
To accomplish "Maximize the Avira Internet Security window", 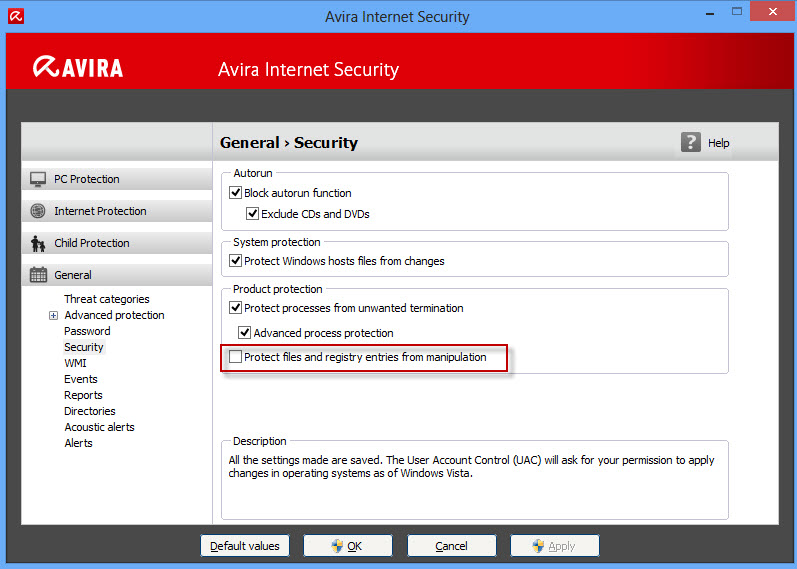I will point(737,12).
